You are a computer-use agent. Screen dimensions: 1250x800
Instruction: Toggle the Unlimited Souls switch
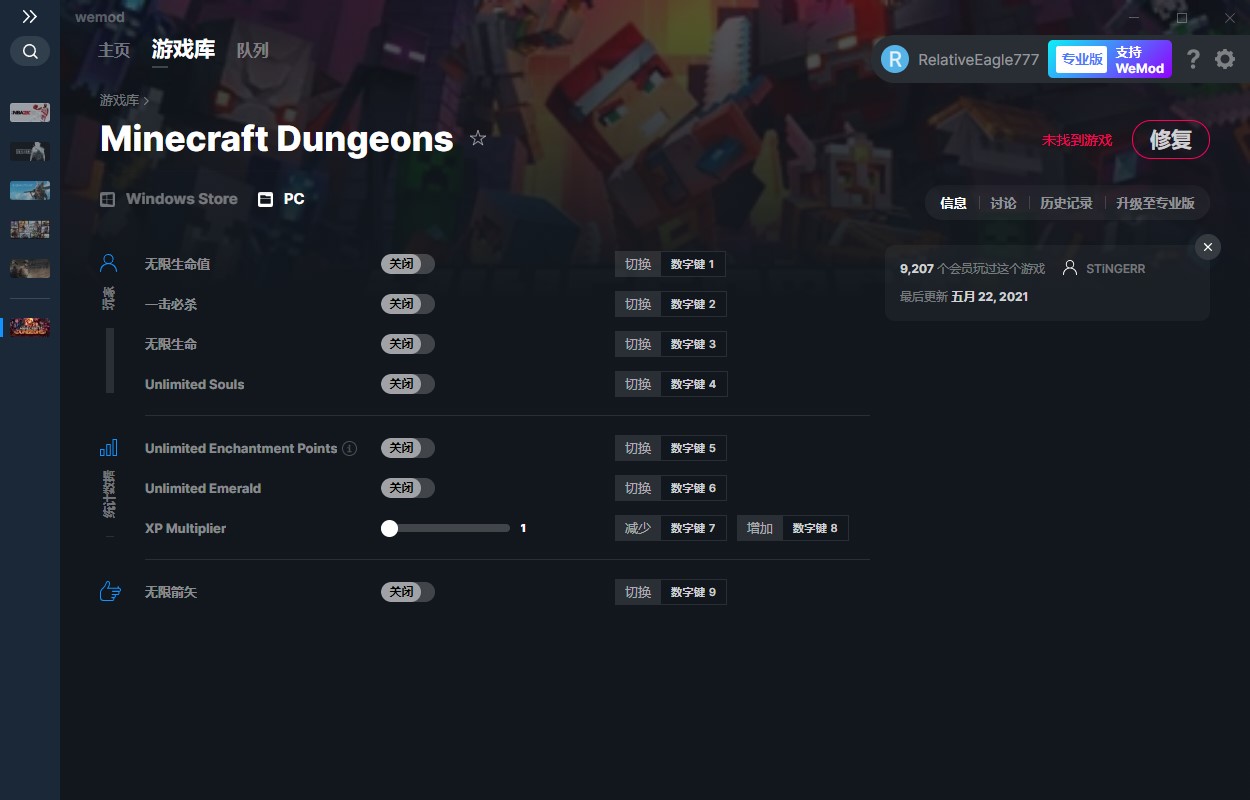[408, 384]
